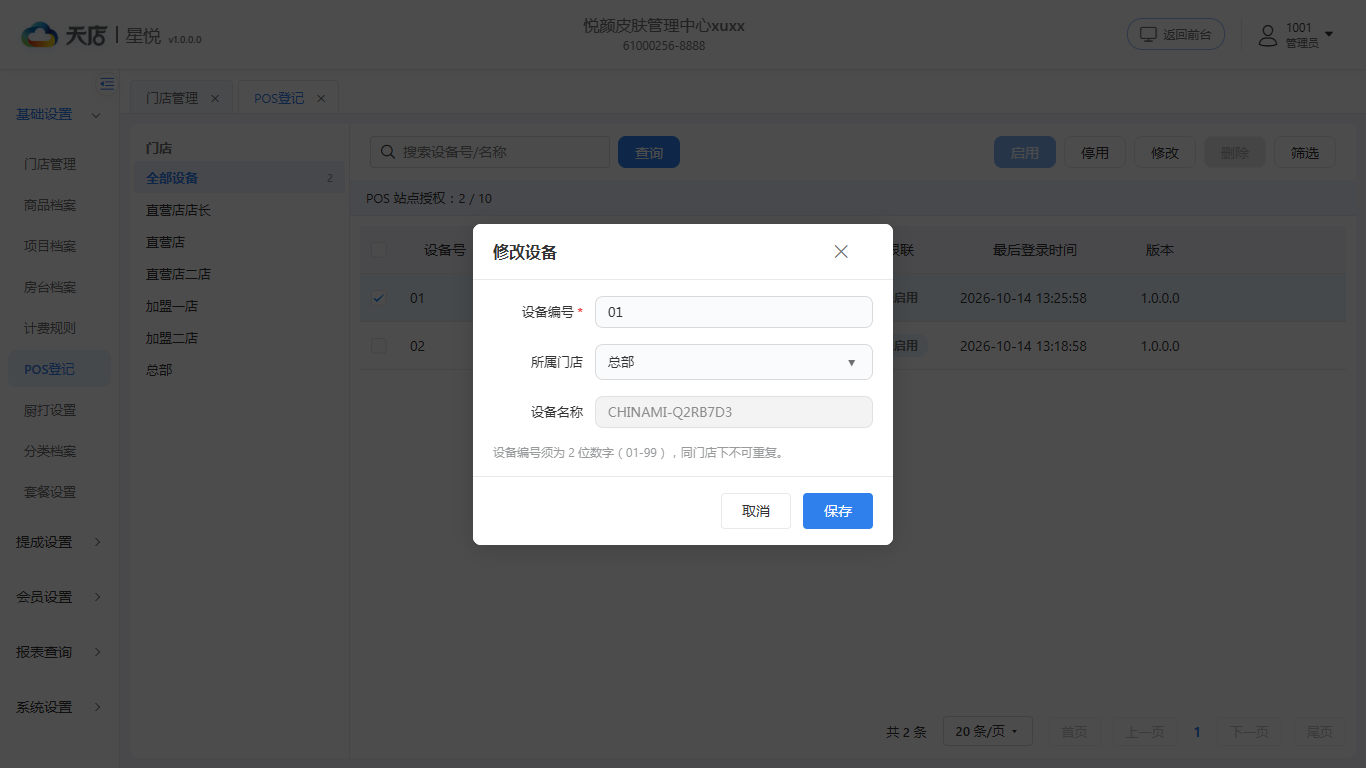Close the 修改设备 dialog with X icon
Screen dimensions: 1366x768
coord(841,252)
